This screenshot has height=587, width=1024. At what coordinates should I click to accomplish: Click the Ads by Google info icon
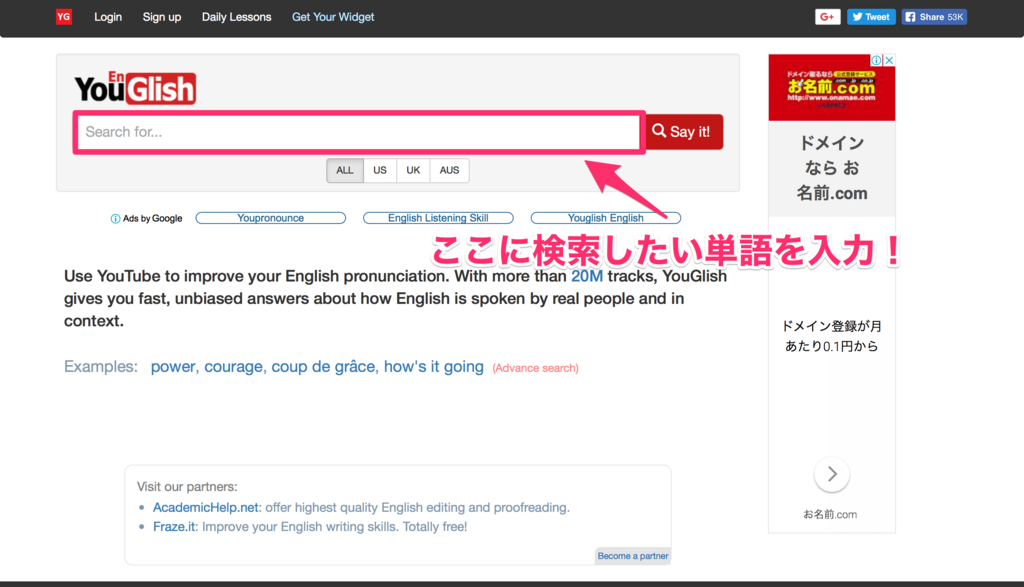[115, 219]
